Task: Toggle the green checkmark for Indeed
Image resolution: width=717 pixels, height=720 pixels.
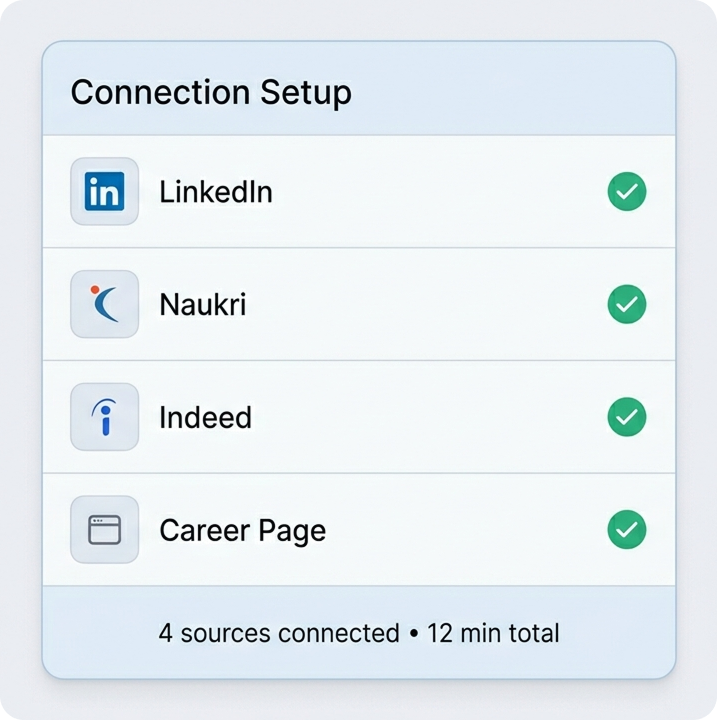Action: [x=627, y=416]
